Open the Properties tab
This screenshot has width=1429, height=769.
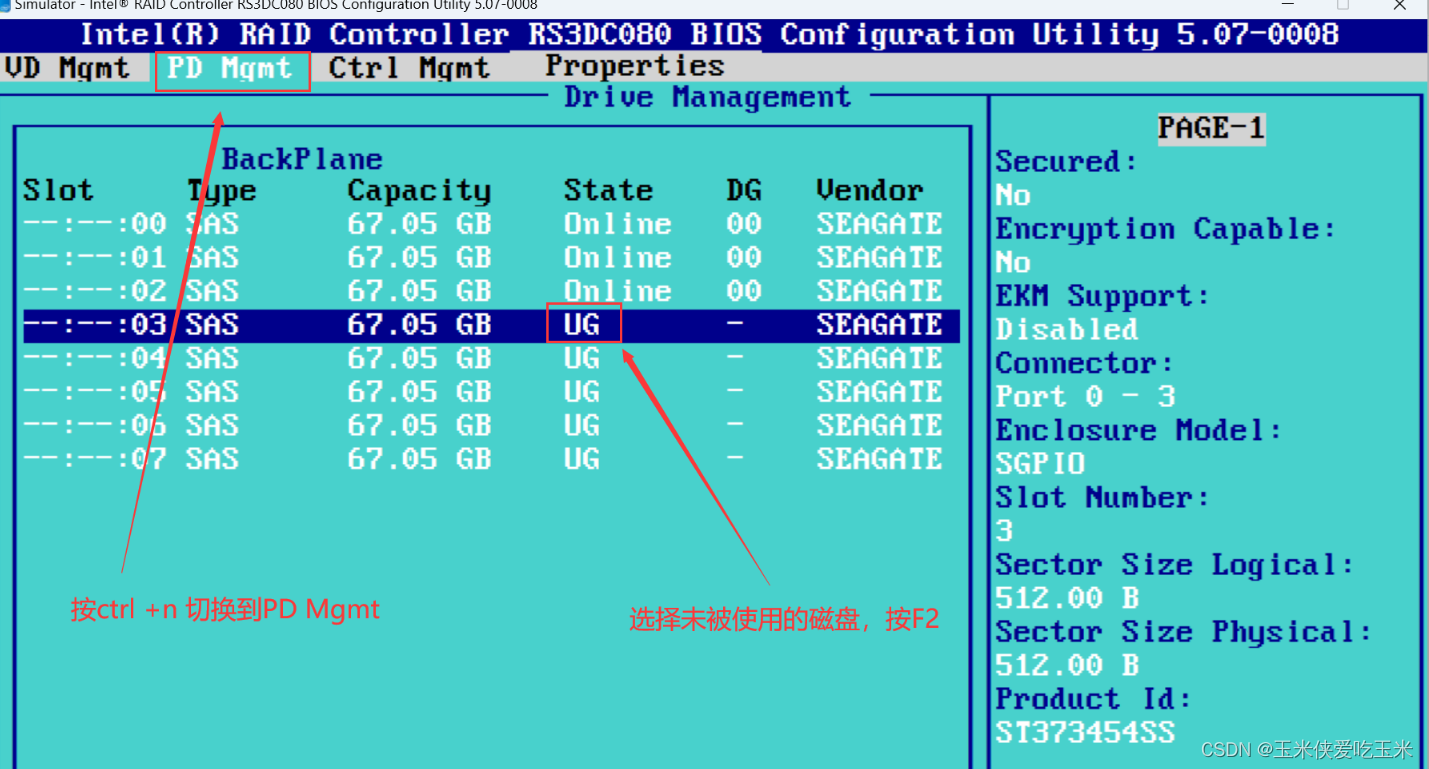634,67
